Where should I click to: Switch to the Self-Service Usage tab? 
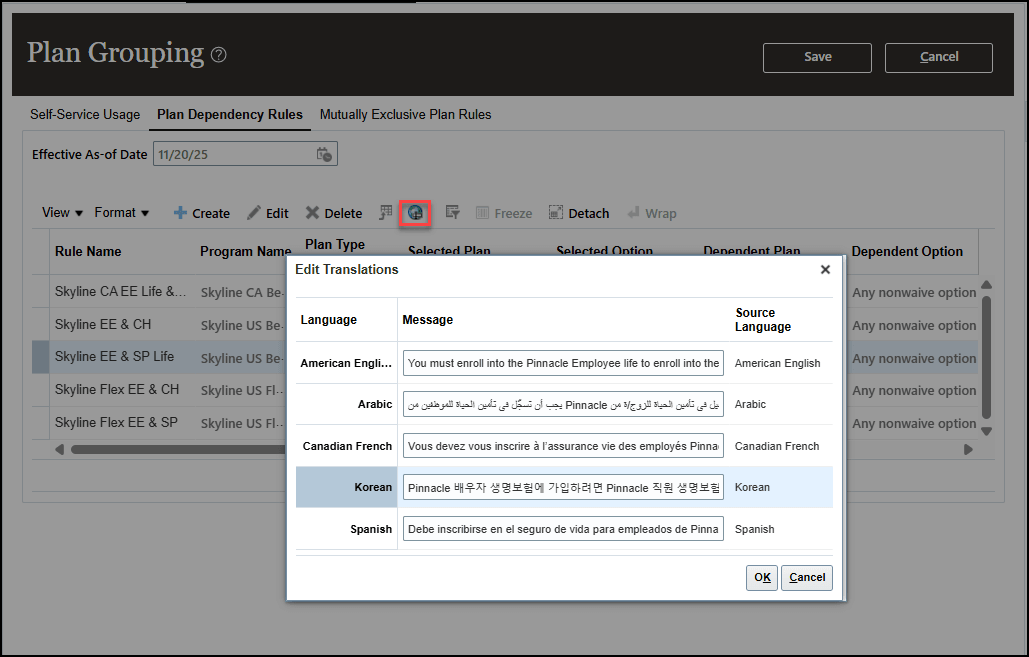[x=84, y=114]
